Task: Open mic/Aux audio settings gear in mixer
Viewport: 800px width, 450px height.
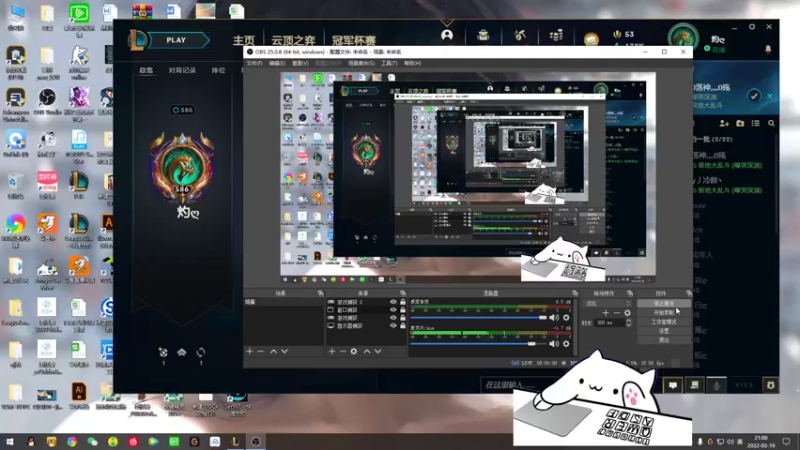Action: 566,344
